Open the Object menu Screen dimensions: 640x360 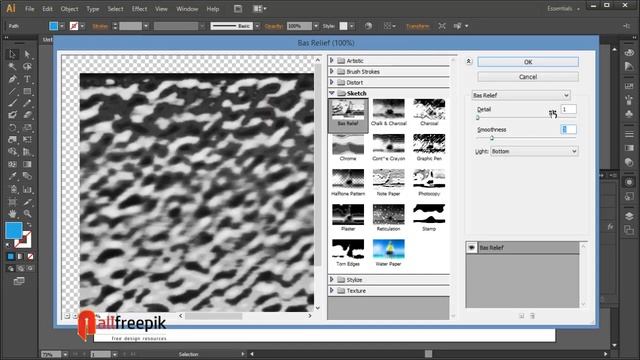click(69, 9)
